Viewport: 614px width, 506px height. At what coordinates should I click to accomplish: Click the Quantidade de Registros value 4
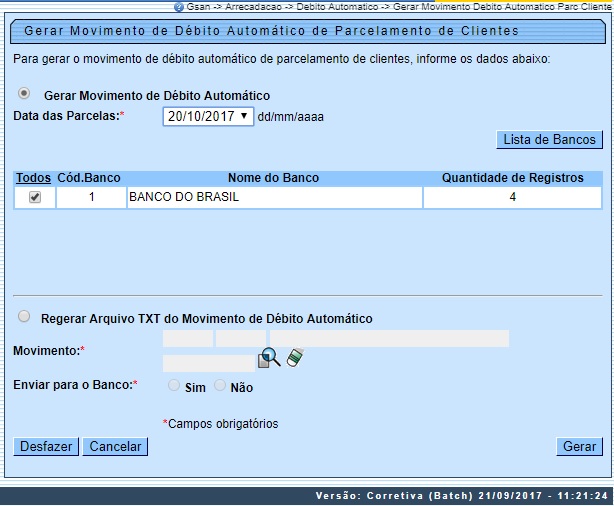(x=512, y=198)
